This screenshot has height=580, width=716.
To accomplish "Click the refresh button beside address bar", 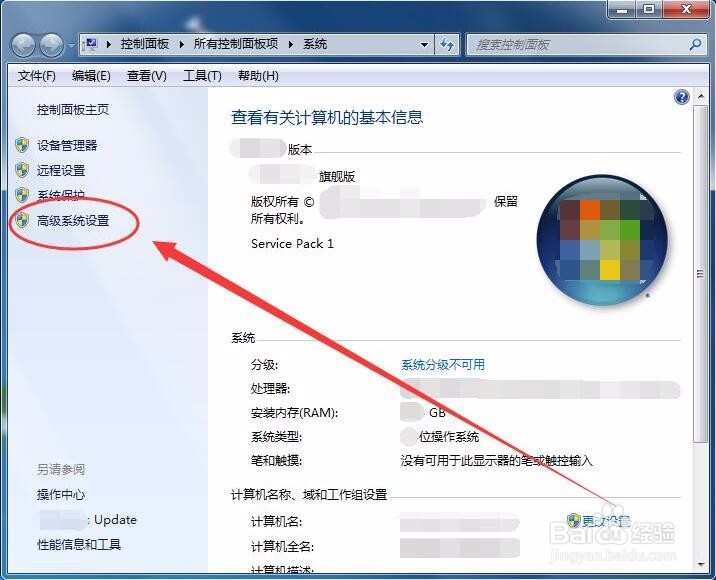I will pyautogui.click(x=447, y=44).
